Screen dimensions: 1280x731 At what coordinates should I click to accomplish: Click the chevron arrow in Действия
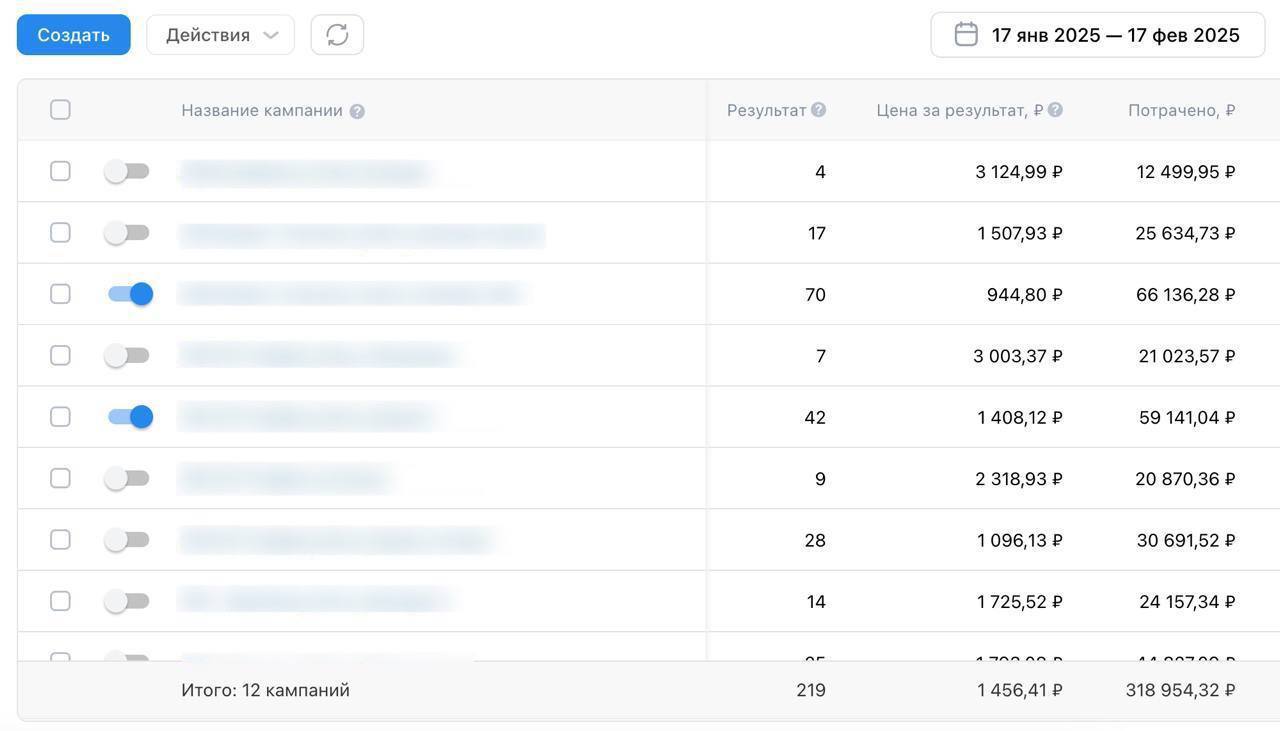click(270, 35)
